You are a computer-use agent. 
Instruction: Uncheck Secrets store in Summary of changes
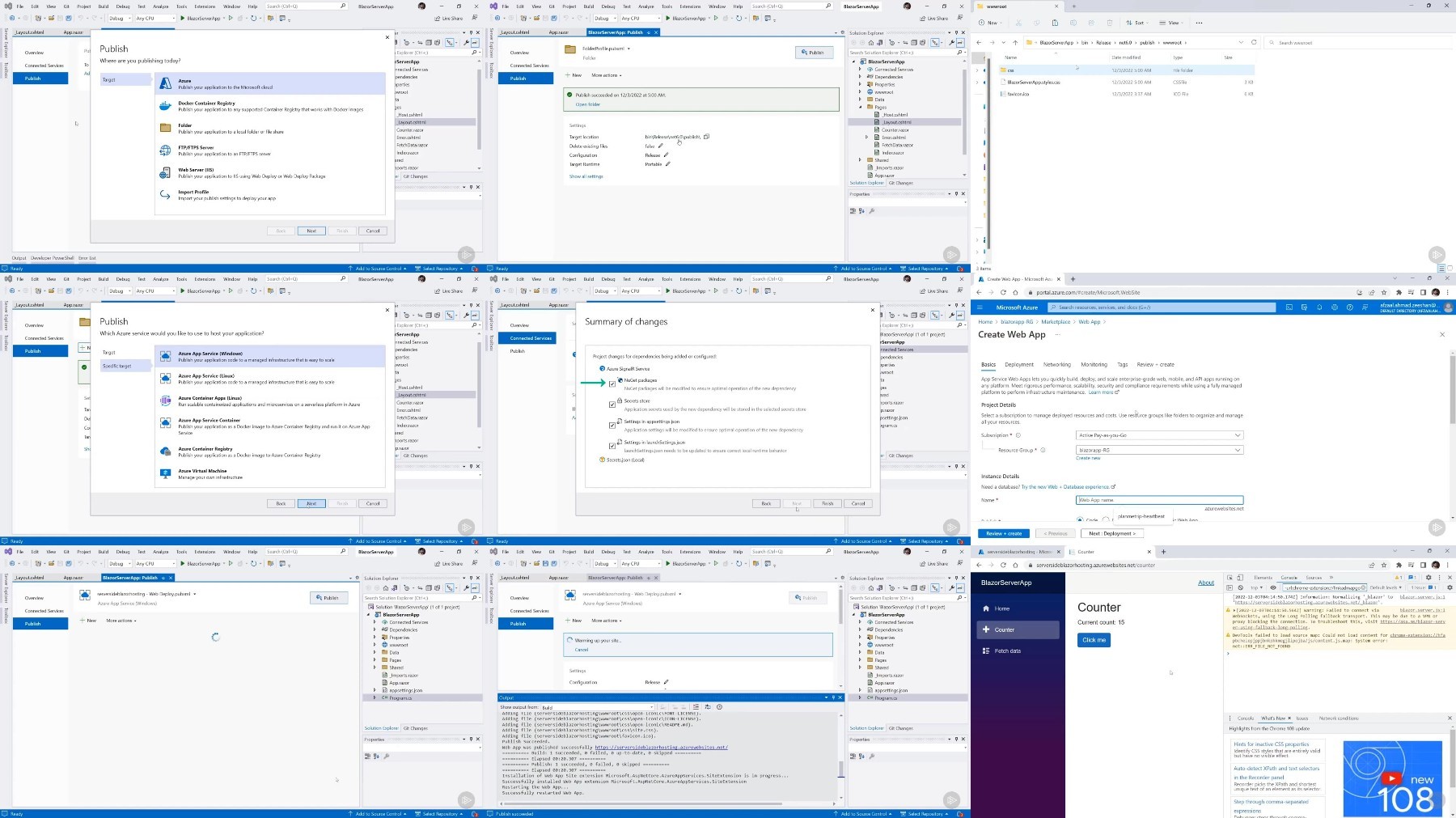(x=612, y=404)
